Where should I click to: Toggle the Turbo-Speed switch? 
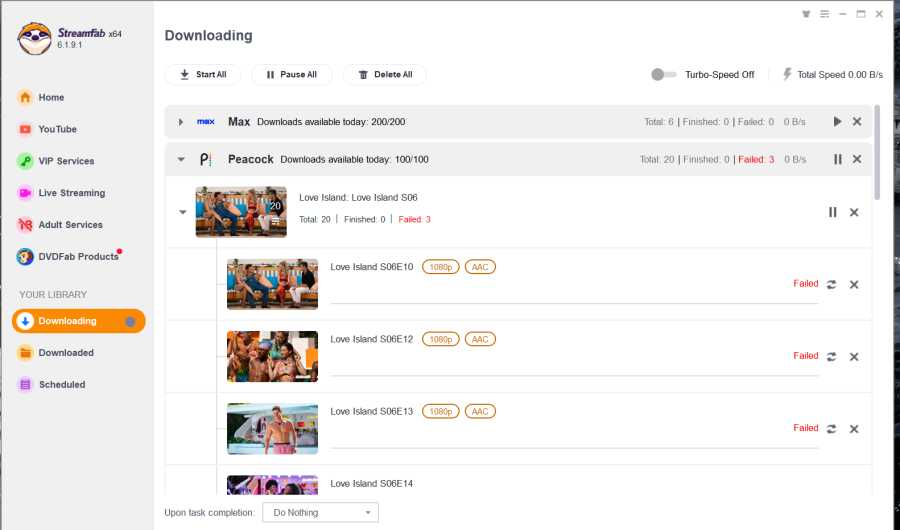point(664,75)
